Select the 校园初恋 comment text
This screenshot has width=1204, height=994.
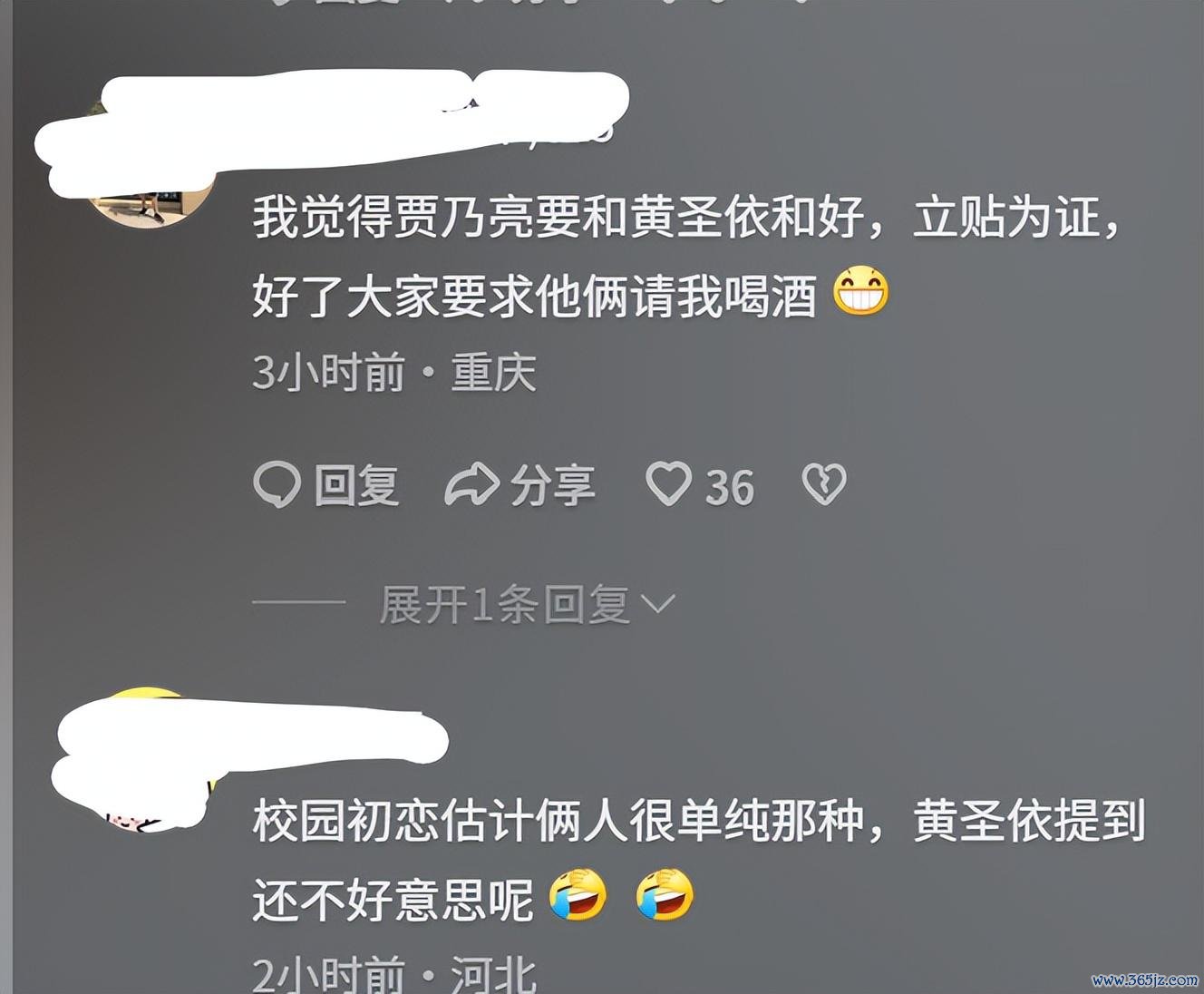click(699, 860)
